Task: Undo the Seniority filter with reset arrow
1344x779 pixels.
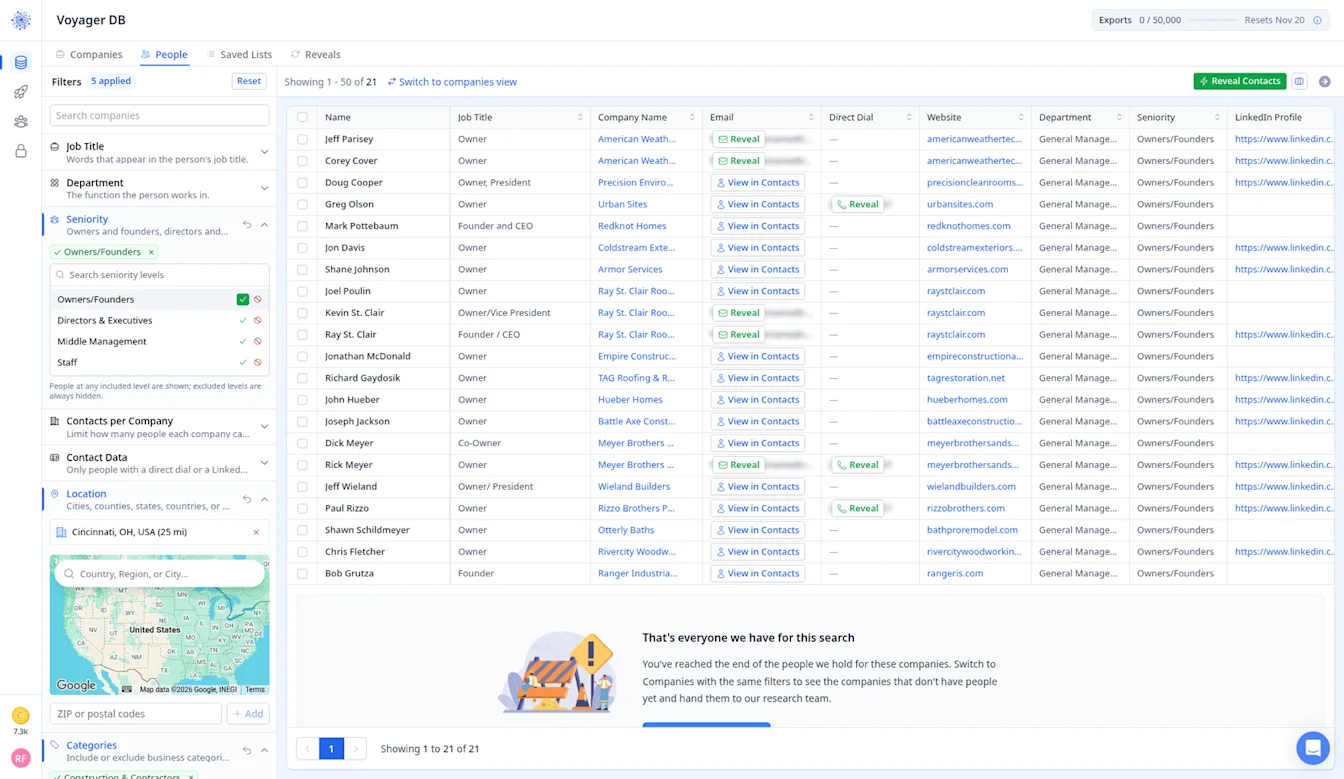Action: (x=247, y=225)
